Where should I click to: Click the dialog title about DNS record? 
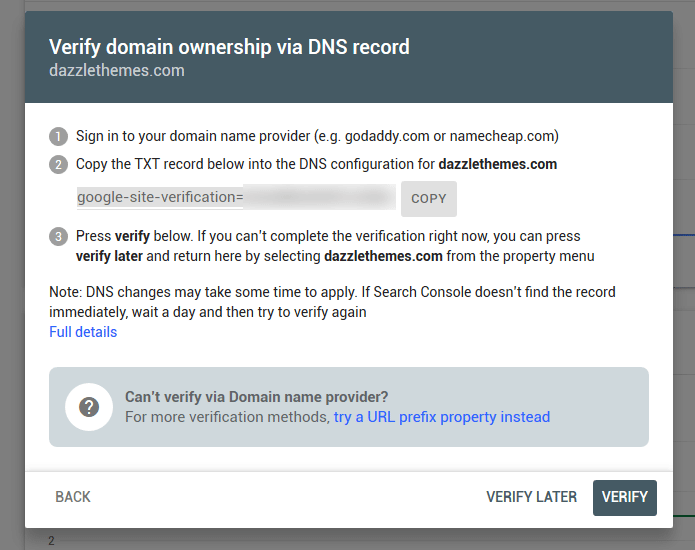click(x=229, y=47)
